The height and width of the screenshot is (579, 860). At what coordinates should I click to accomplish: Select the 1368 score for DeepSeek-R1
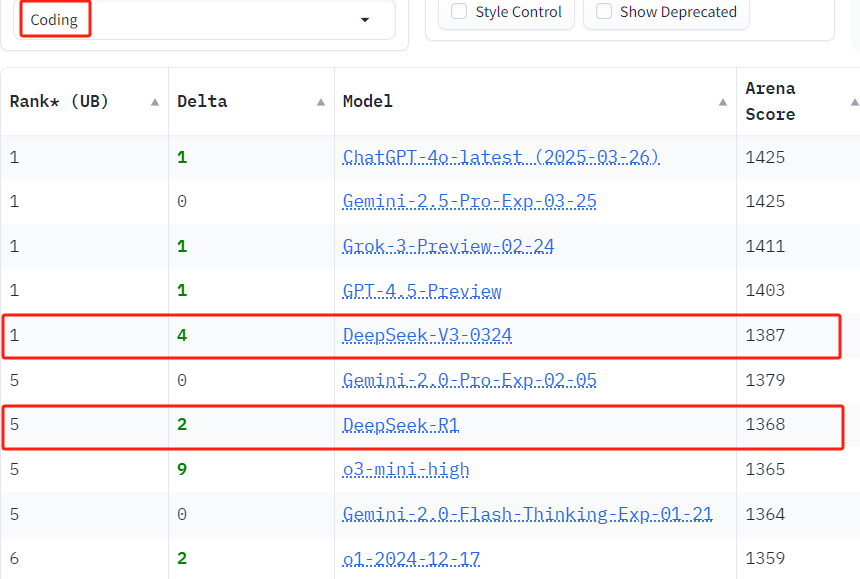coord(765,424)
